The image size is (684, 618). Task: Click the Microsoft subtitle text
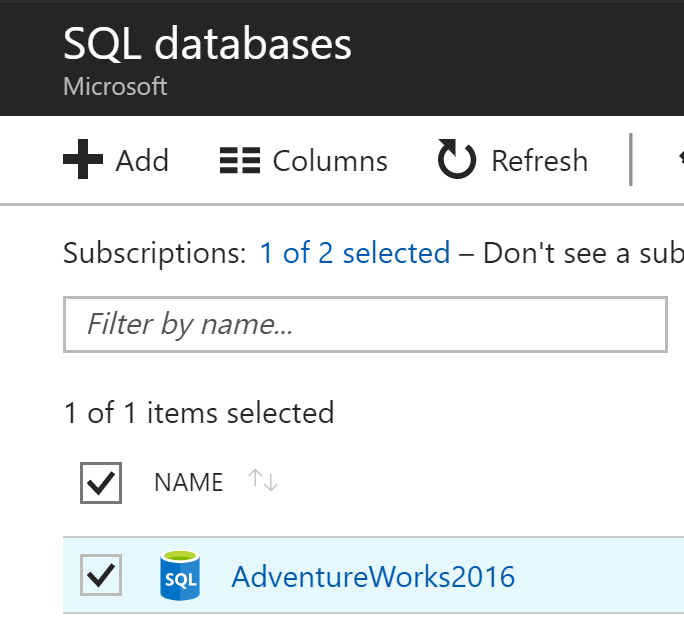tap(115, 86)
